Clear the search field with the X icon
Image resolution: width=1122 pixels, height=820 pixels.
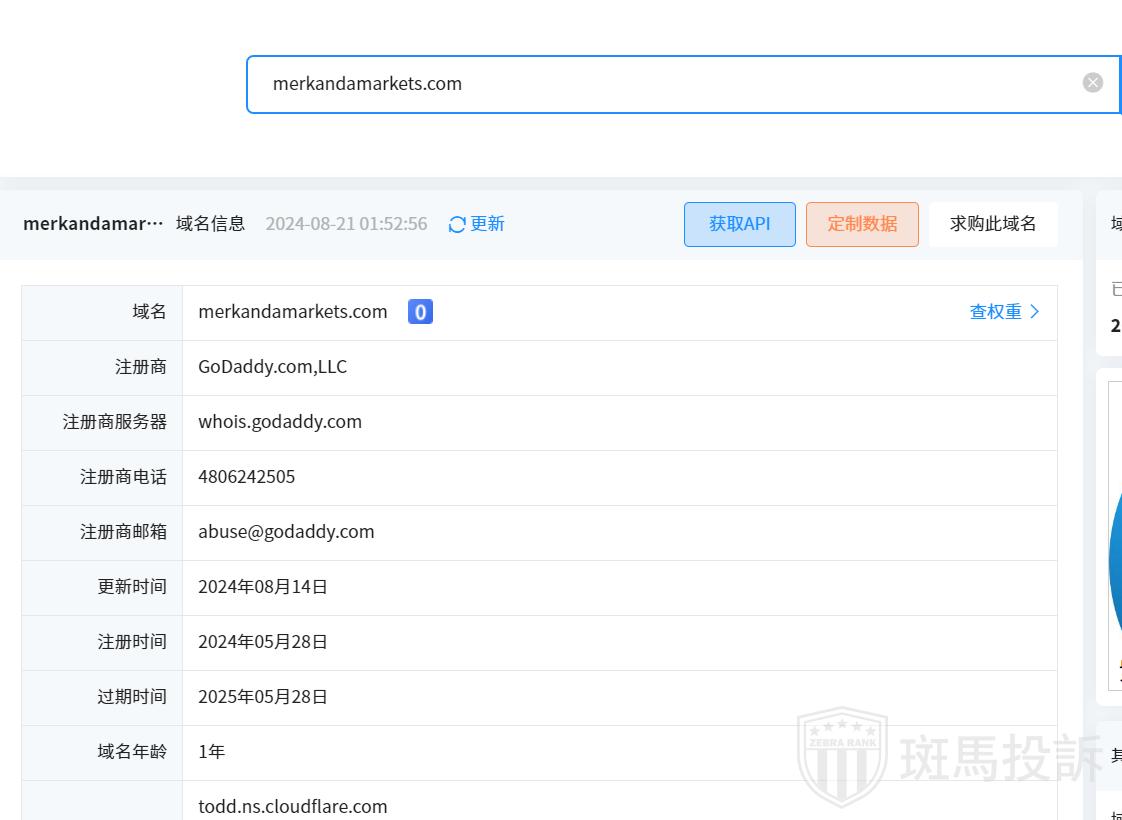tap(1092, 83)
